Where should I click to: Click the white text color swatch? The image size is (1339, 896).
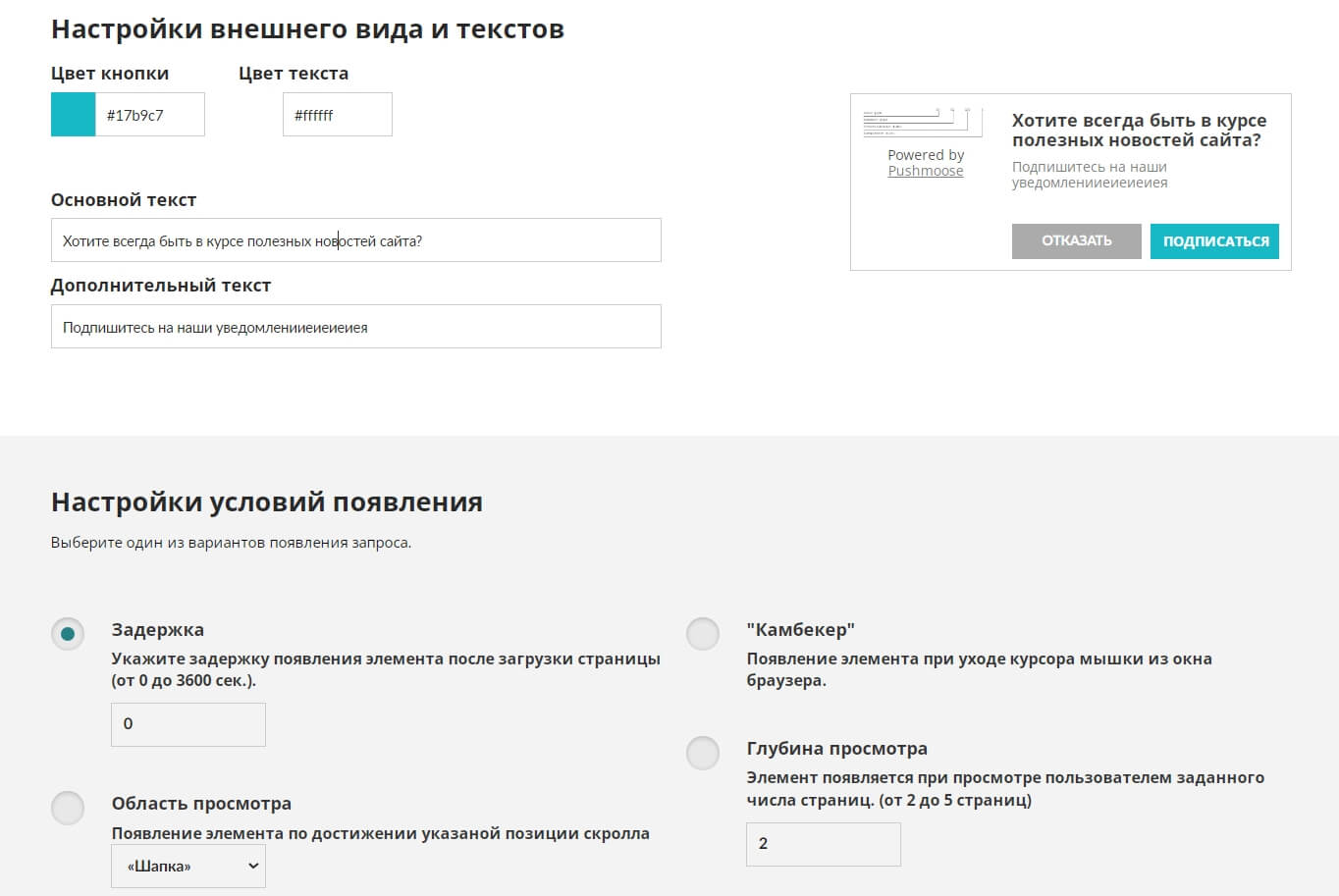point(261,114)
